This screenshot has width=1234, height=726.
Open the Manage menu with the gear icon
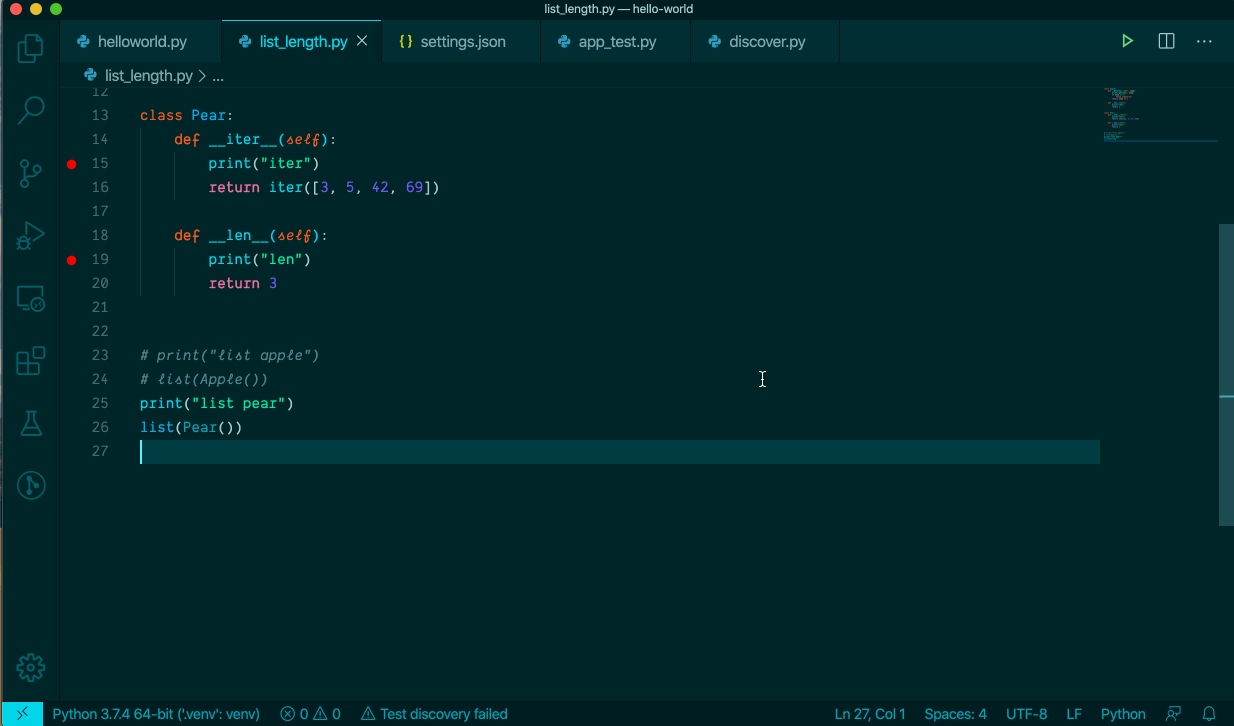30,667
